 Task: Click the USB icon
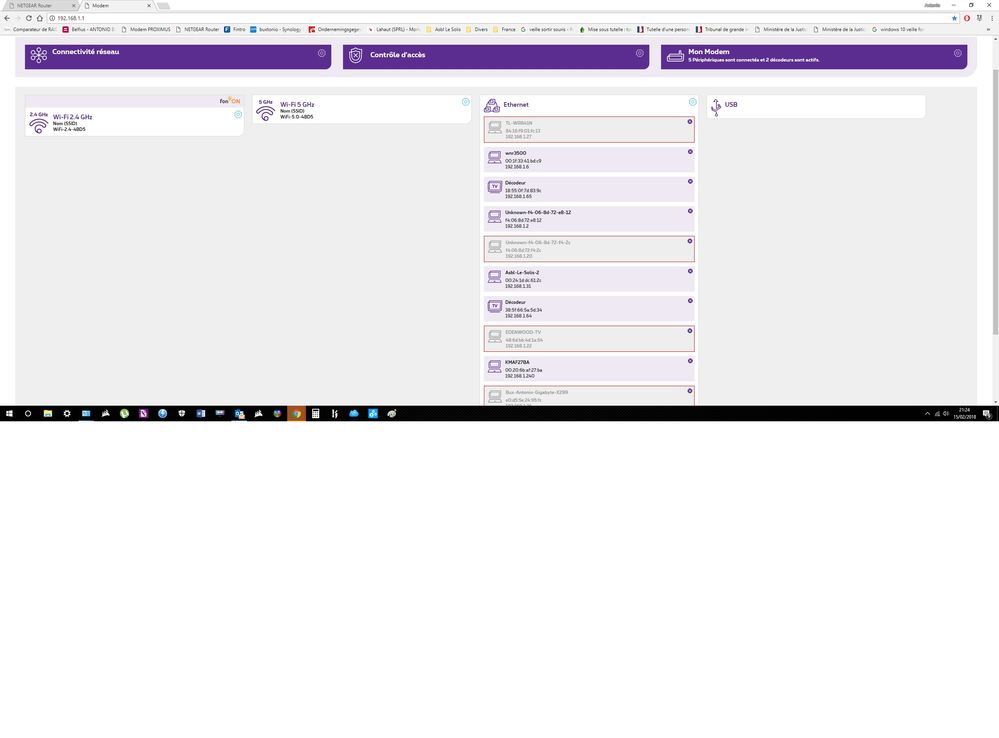pyautogui.click(x=716, y=107)
